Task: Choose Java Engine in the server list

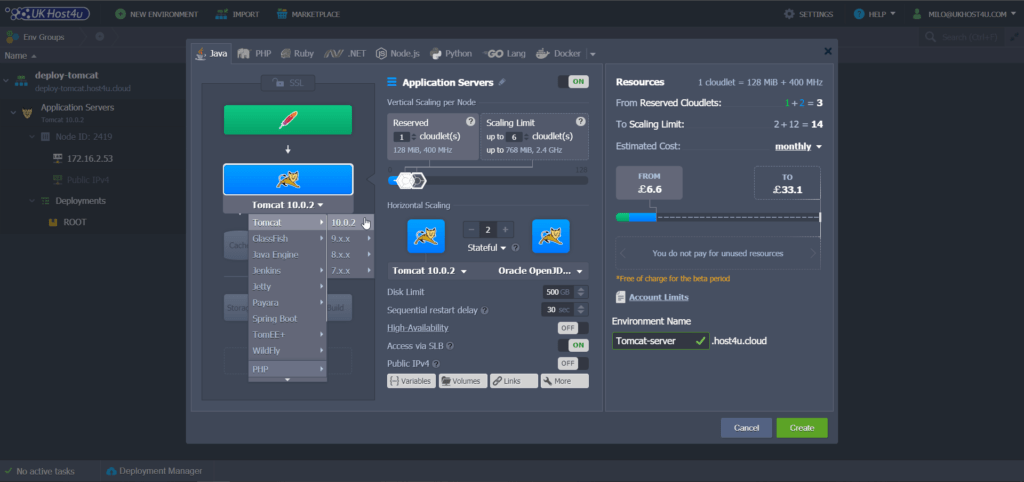Action: click(287, 255)
